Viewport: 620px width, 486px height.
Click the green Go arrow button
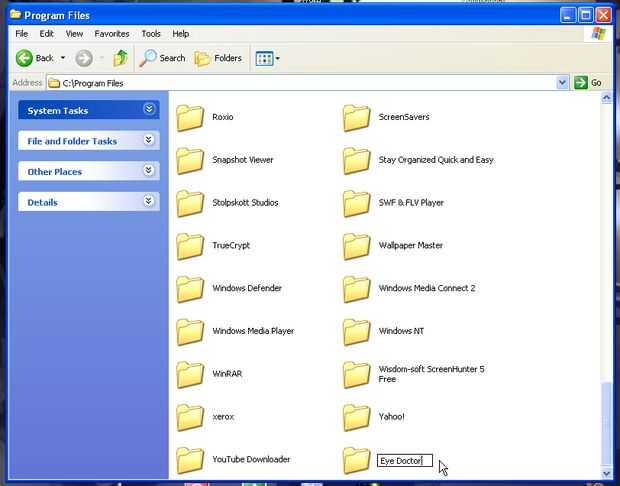coord(580,83)
